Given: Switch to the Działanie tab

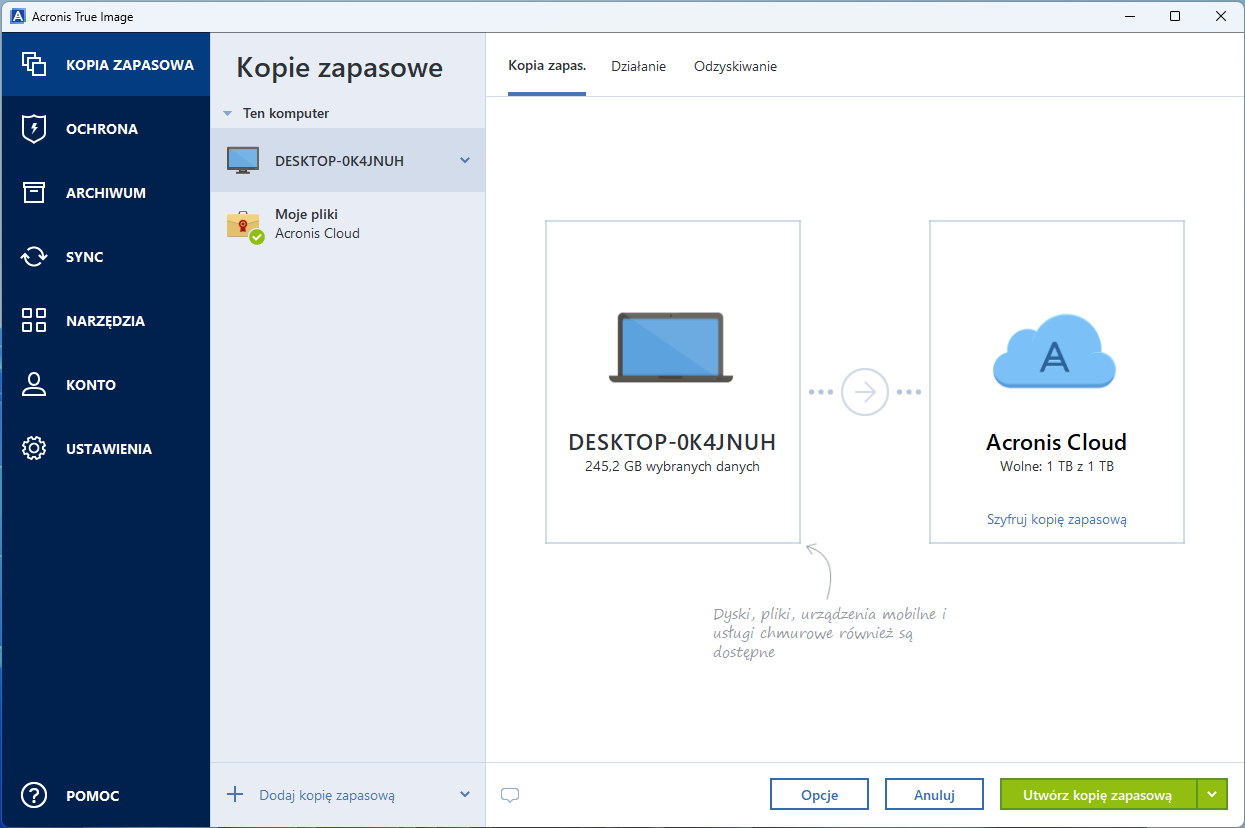Looking at the screenshot, I should [639, 66].
